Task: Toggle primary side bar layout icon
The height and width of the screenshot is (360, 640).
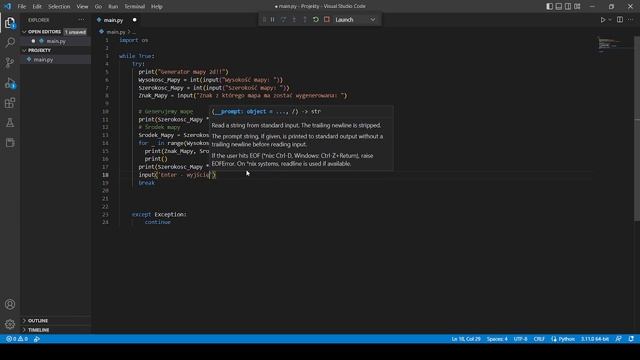Action: tap(549, 7)
